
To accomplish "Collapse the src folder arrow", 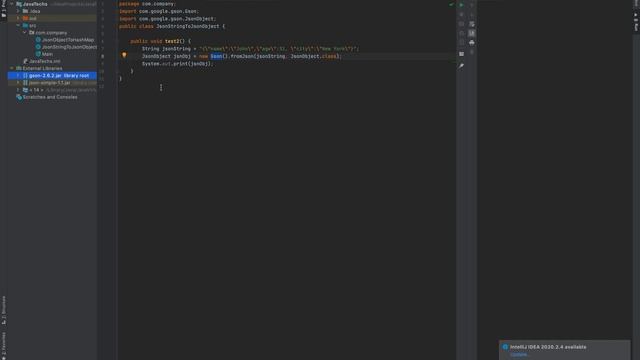I will point(18,25).
